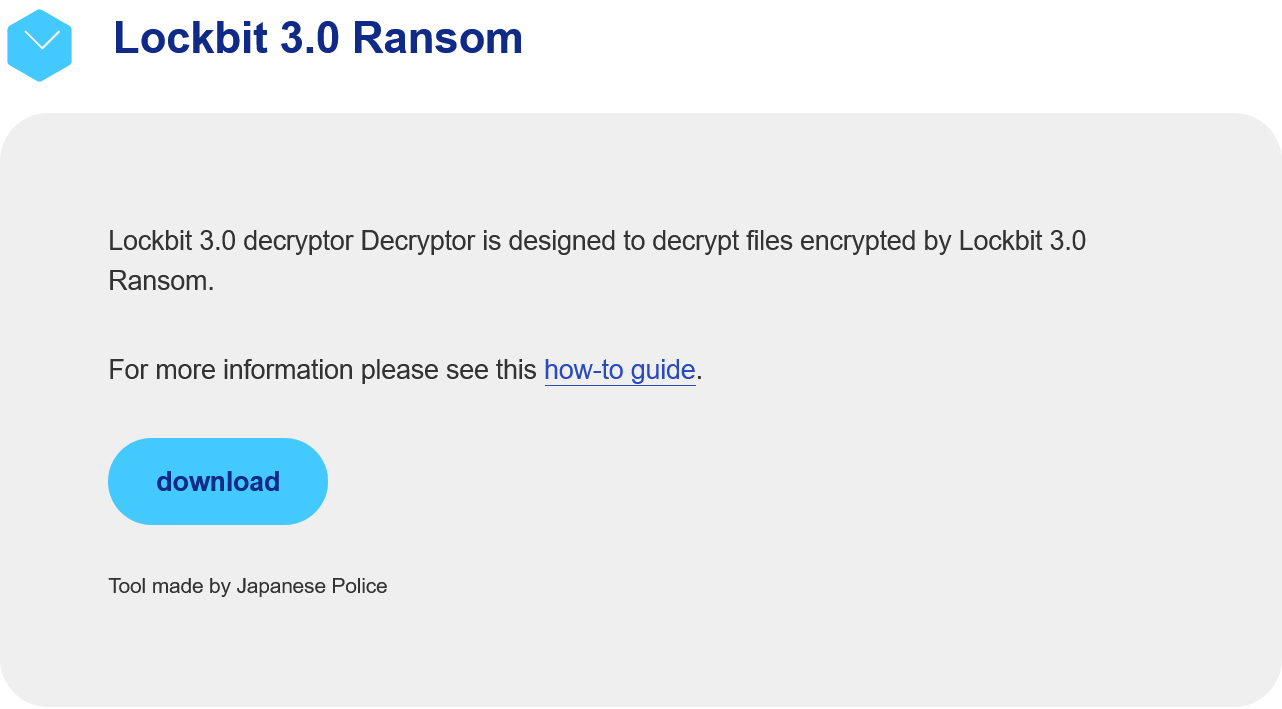The image size is (1282, 709).
Task: Click the decryptor description paragraph
Action: point(597,261)
